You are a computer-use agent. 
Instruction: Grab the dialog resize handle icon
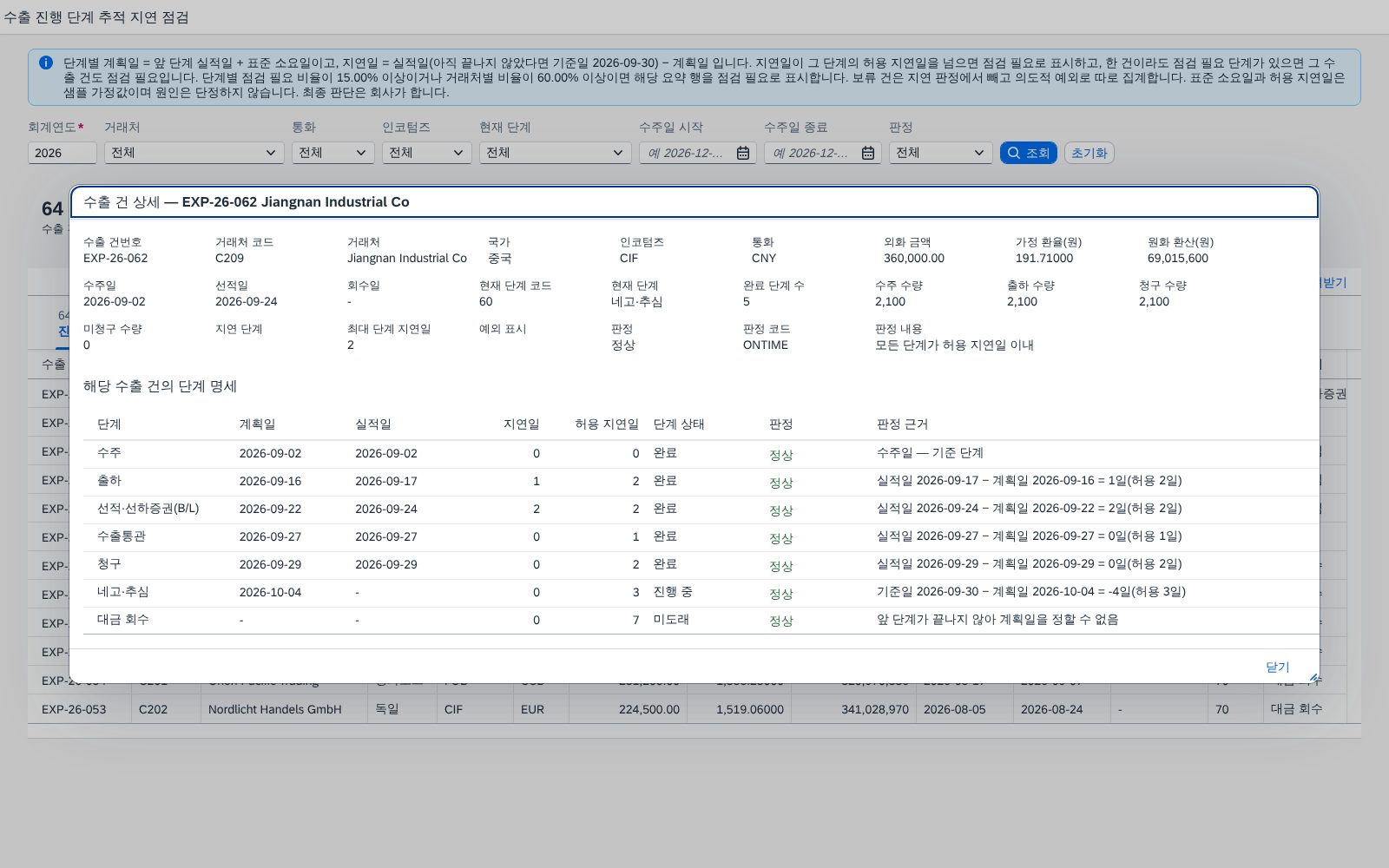pos(1314,679)
